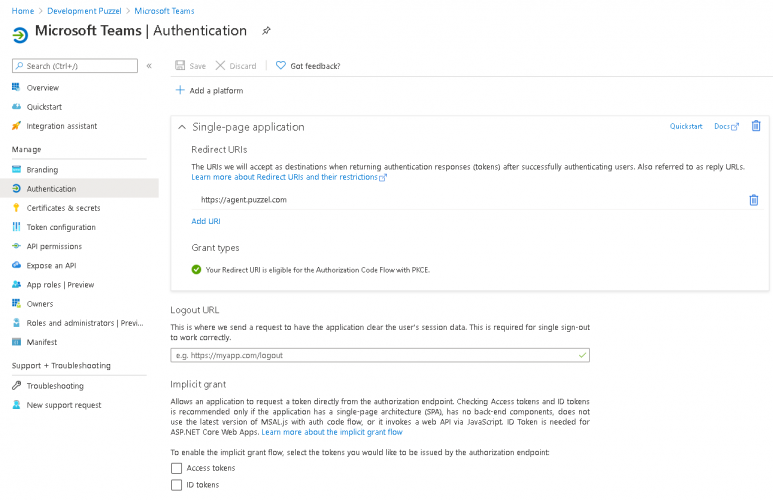Click the heart feedback icon

tap(281, 65)
